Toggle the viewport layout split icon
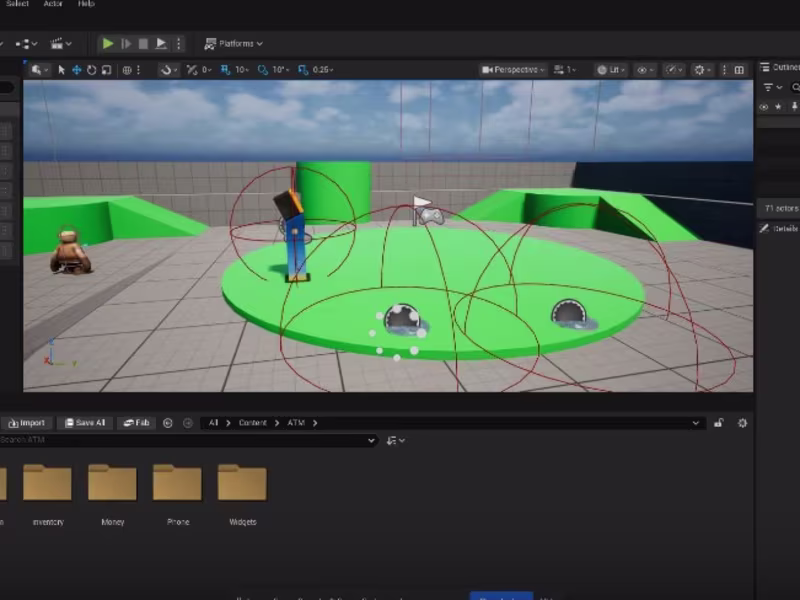 pyautogui.click(x=739, y=70)
